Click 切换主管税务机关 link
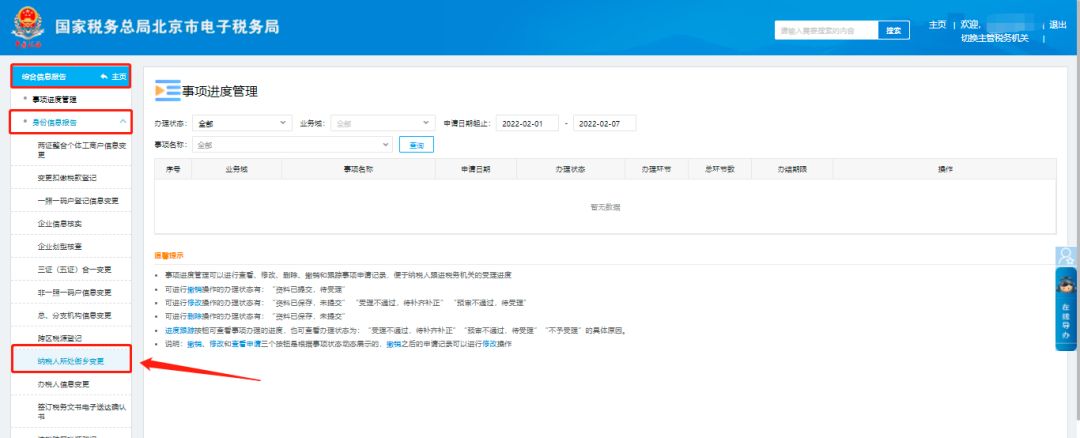1080x438 pixels. coord(995,38)
